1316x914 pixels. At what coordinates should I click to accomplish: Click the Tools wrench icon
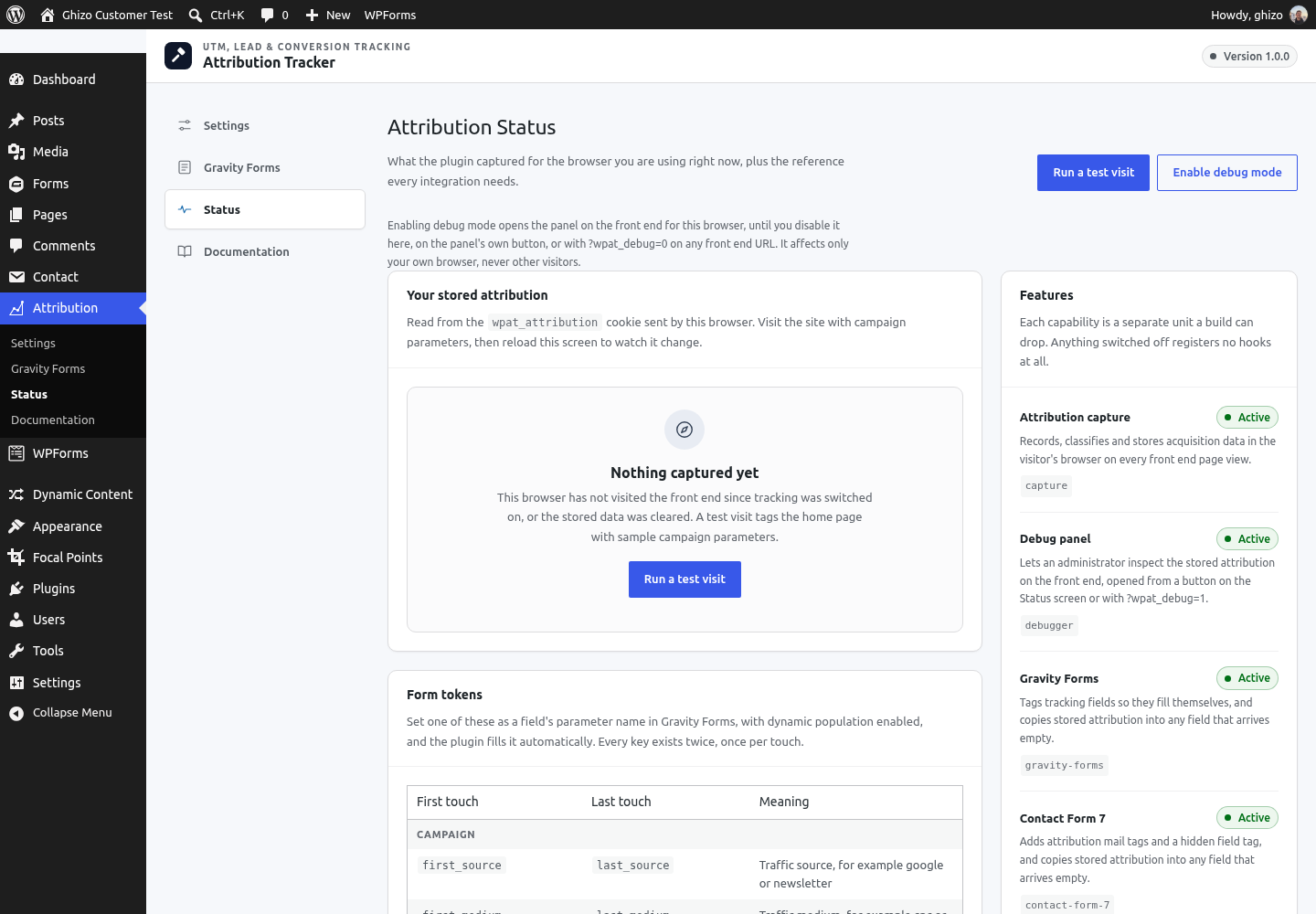coord(16,651)
